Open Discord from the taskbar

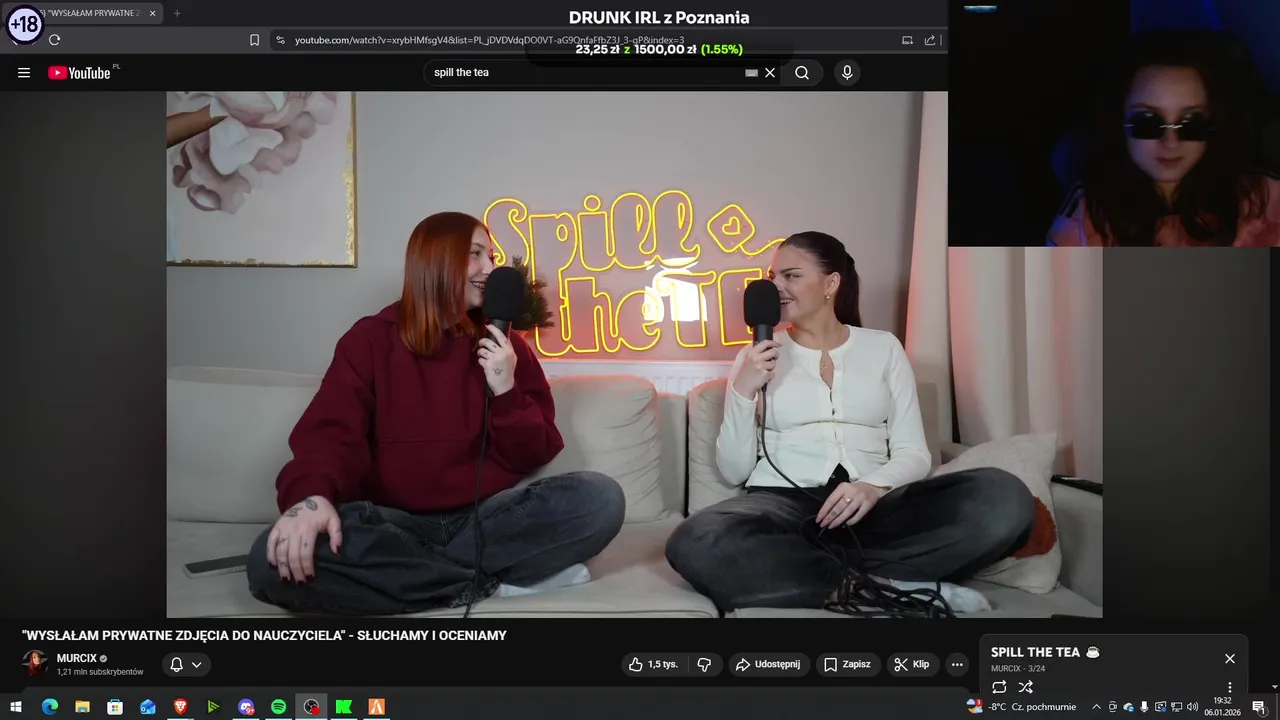pyautogui.click(x=246, y=707)
